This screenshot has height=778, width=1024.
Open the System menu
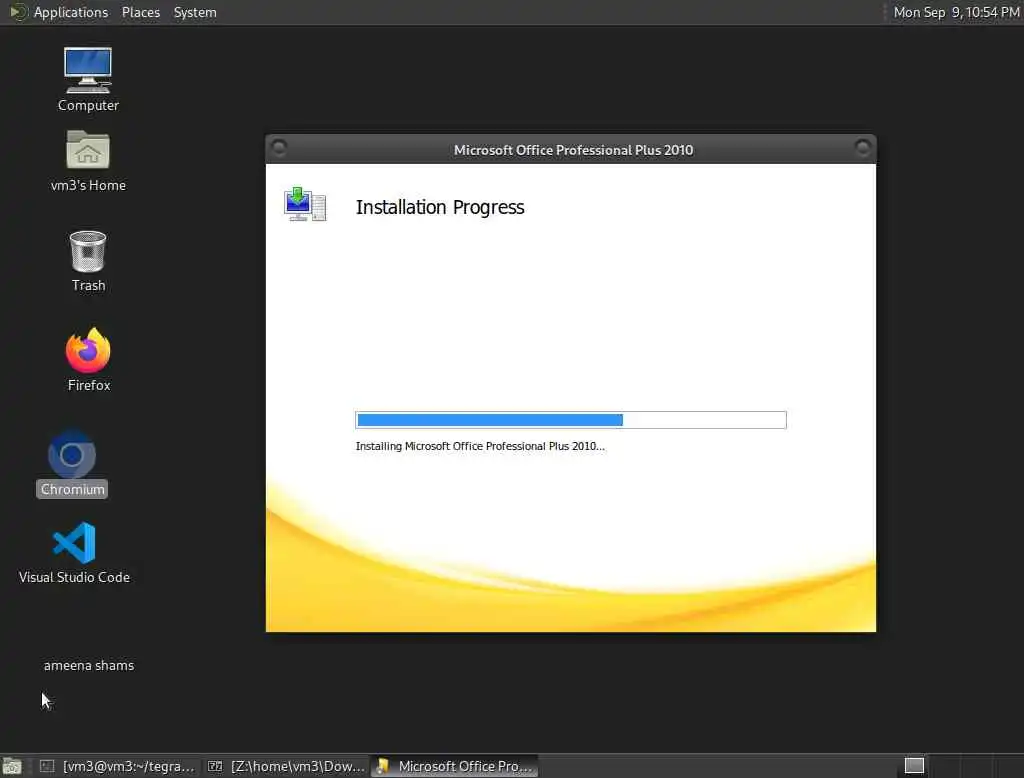pos(195,12)
